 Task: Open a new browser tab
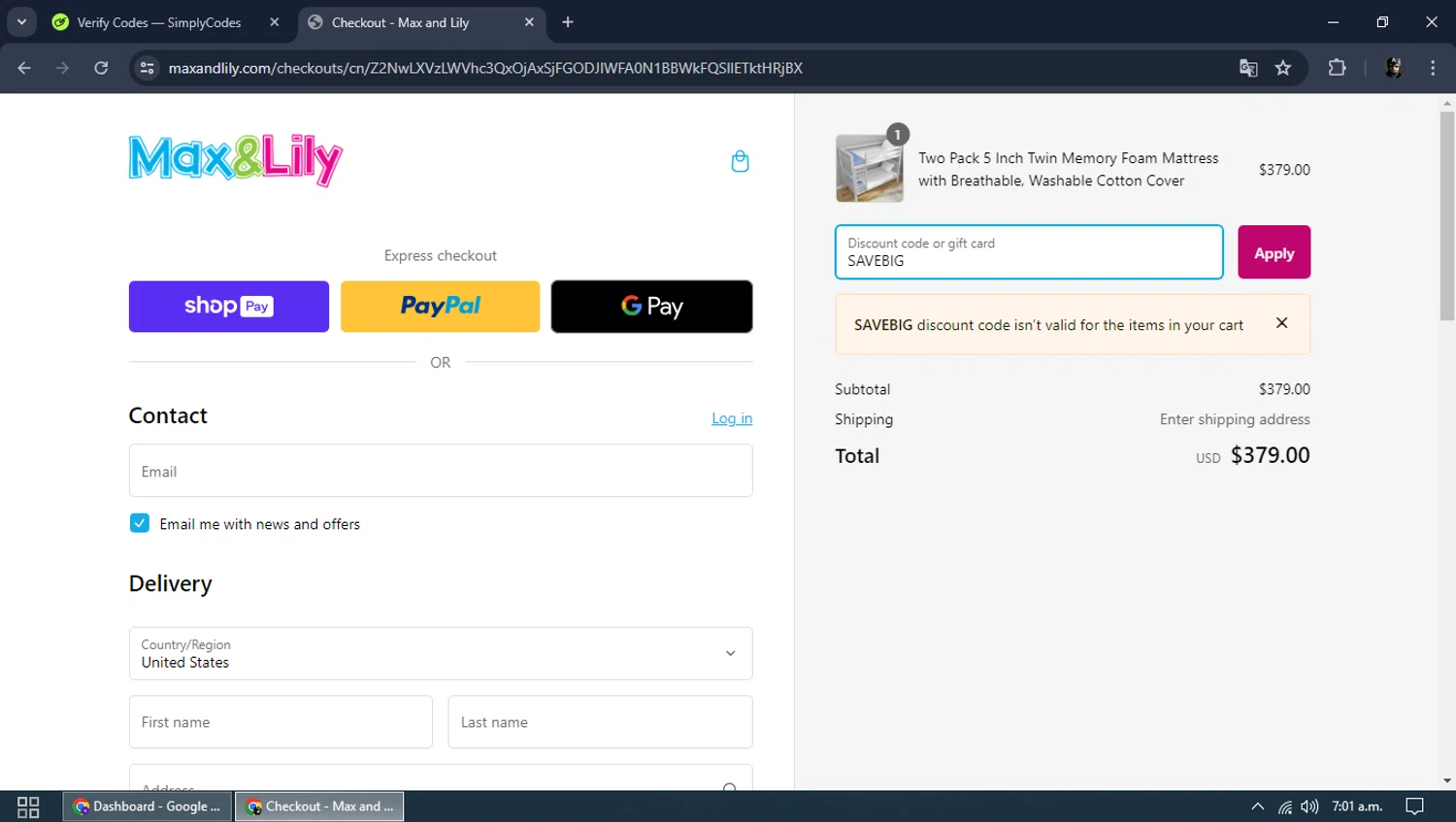568,22
